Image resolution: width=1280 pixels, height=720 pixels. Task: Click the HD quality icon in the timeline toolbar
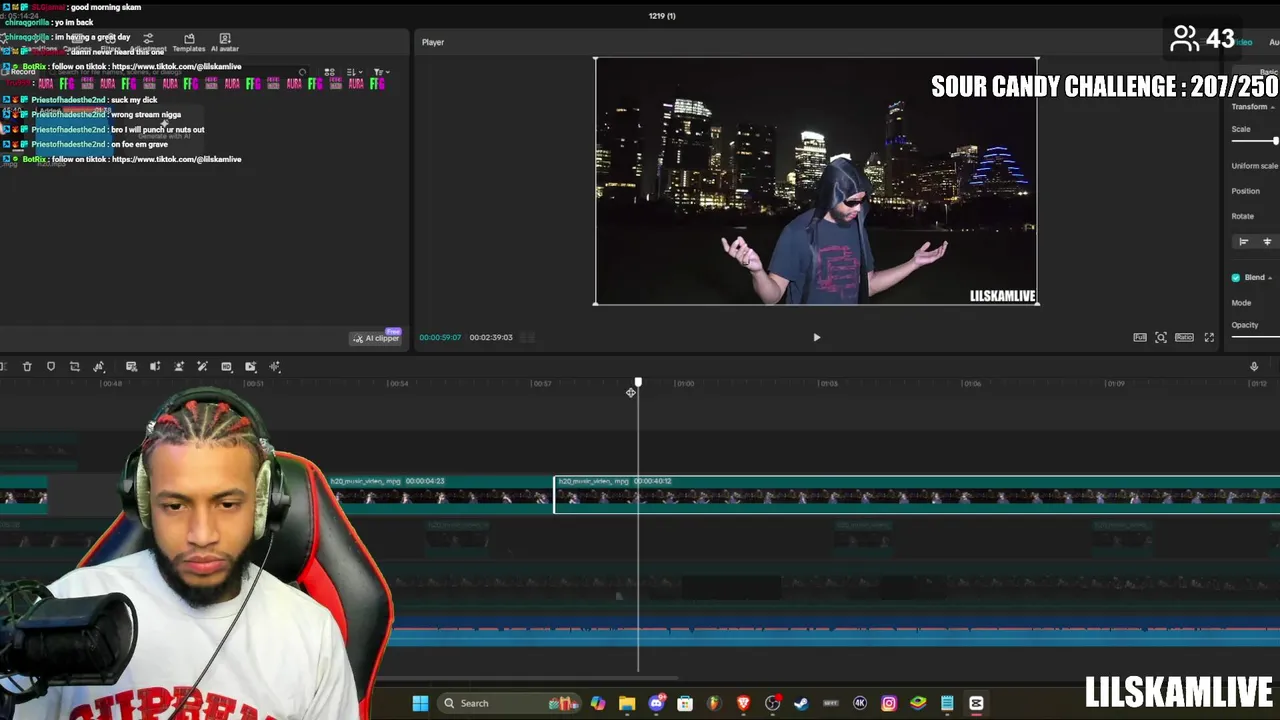(x=227, y=367)
